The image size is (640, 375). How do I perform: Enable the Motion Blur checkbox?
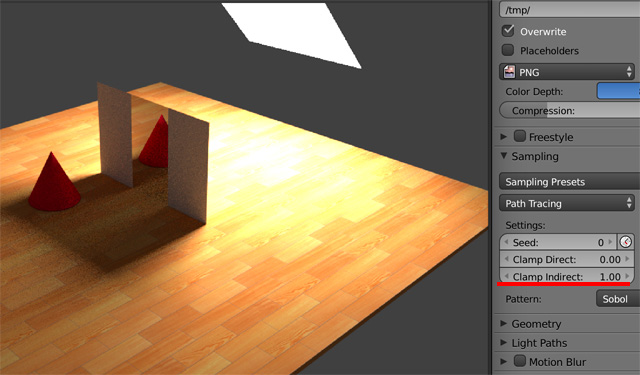520,361
